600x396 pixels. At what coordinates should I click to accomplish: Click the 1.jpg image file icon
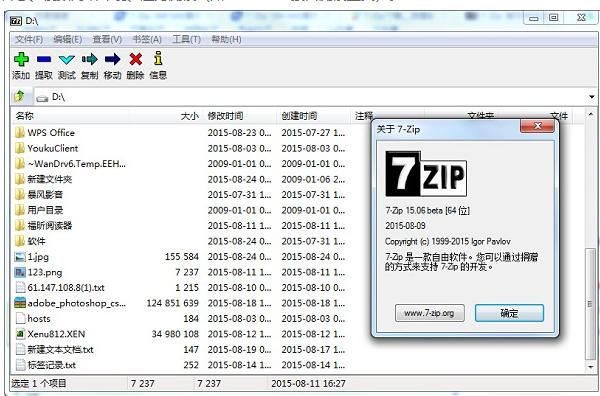[20, 257]
